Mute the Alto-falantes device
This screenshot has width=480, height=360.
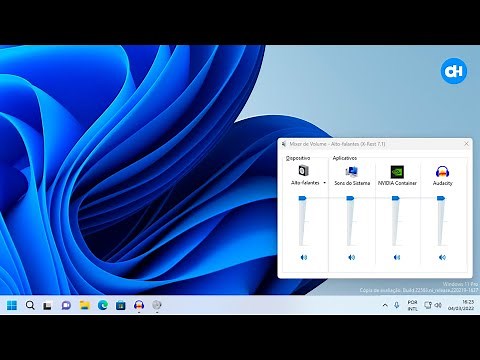(304, 257)
